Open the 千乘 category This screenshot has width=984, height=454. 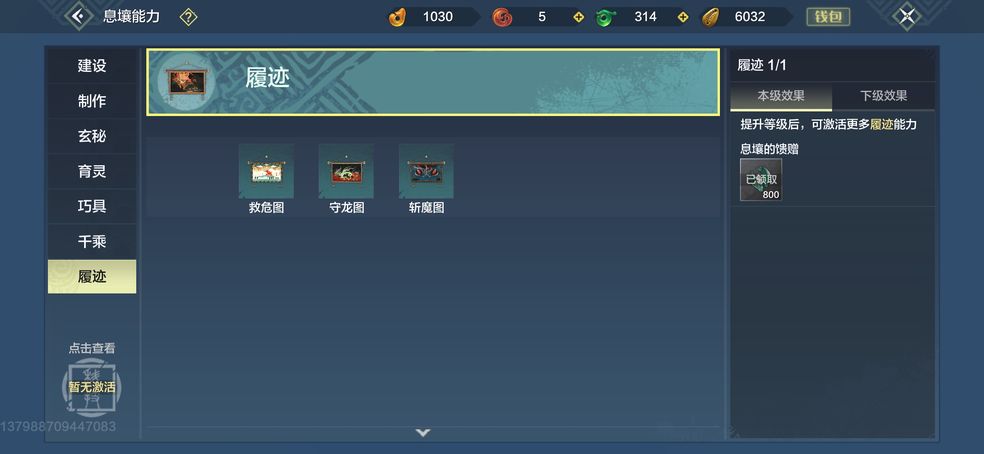pyautogui.click(x=92, y=241)
